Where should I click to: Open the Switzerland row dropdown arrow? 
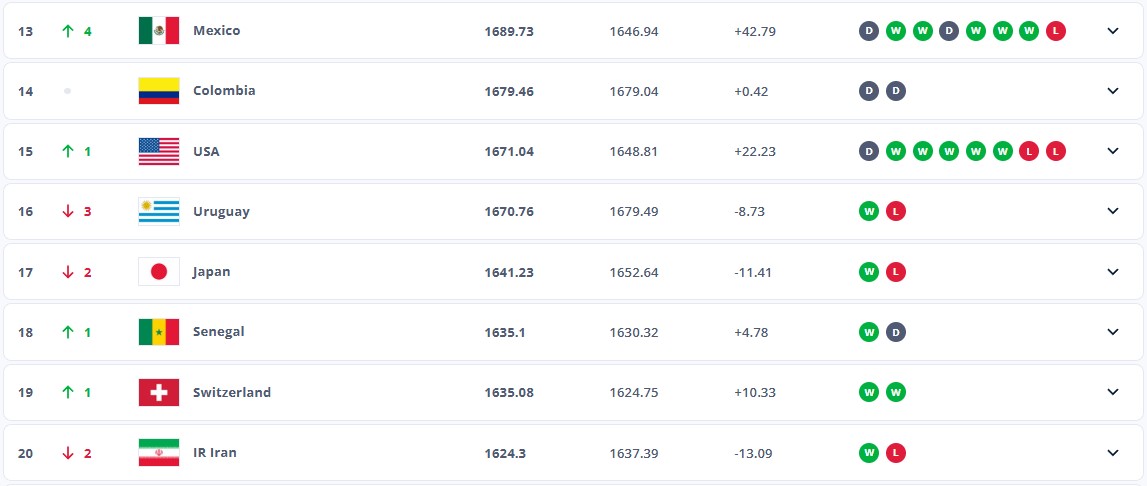[1112, 392]
